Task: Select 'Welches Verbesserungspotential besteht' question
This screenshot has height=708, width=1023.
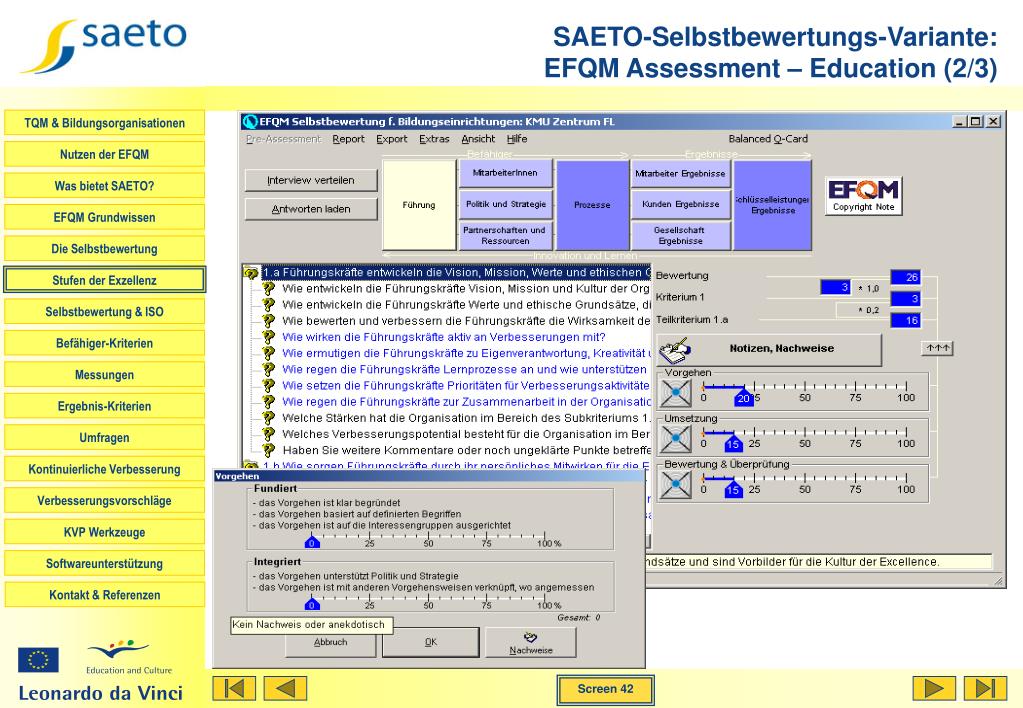Action: [x=466, y=434]
